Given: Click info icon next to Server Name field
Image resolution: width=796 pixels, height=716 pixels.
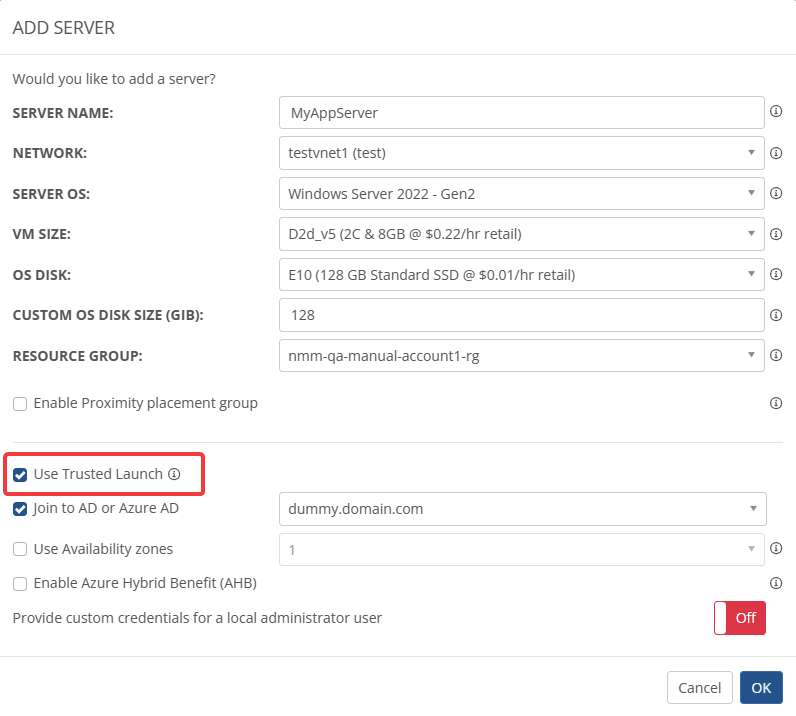Looking at the screenshot, I should [x=776, y=112].
